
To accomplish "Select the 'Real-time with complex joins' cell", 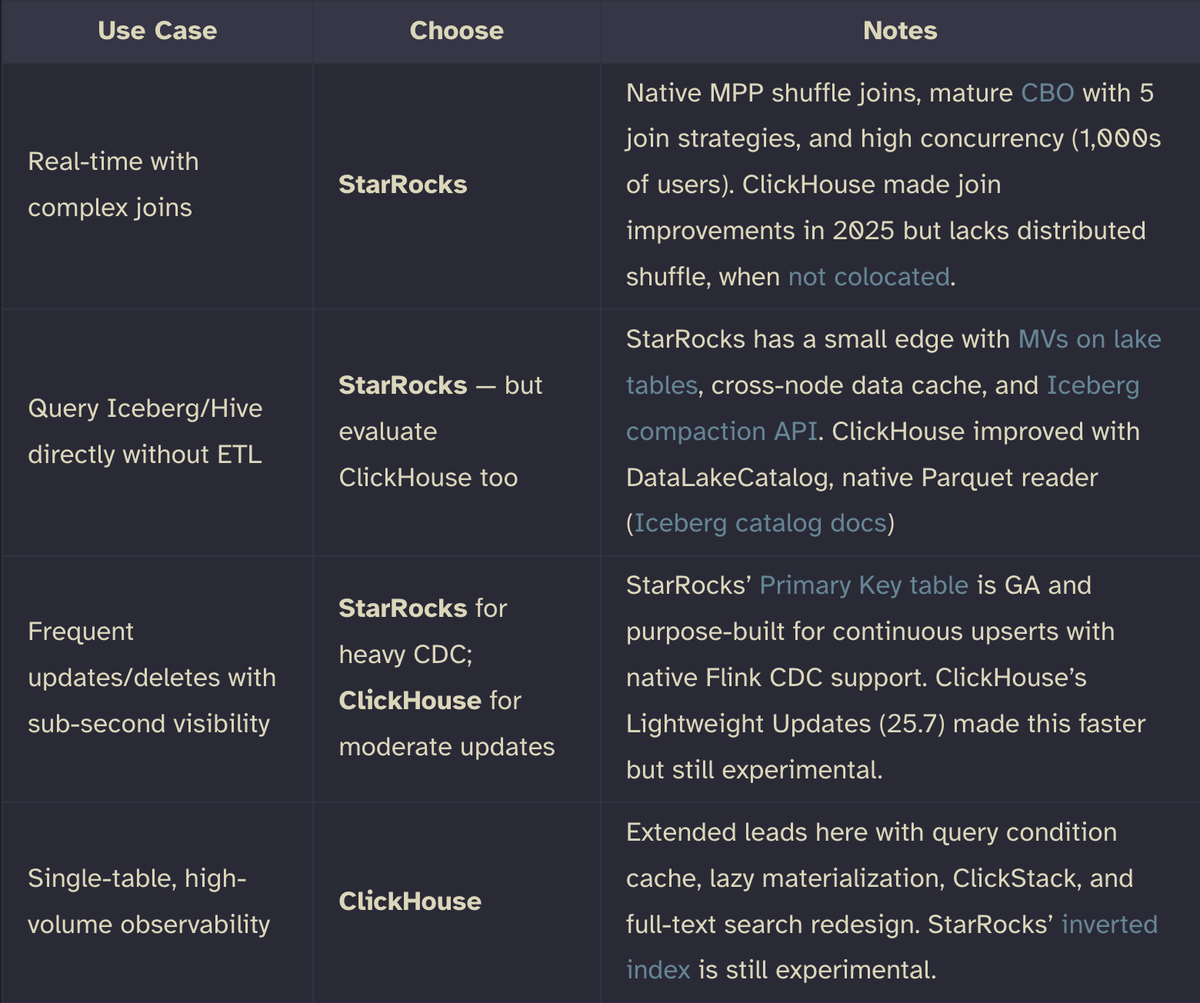I will point(157,185).
